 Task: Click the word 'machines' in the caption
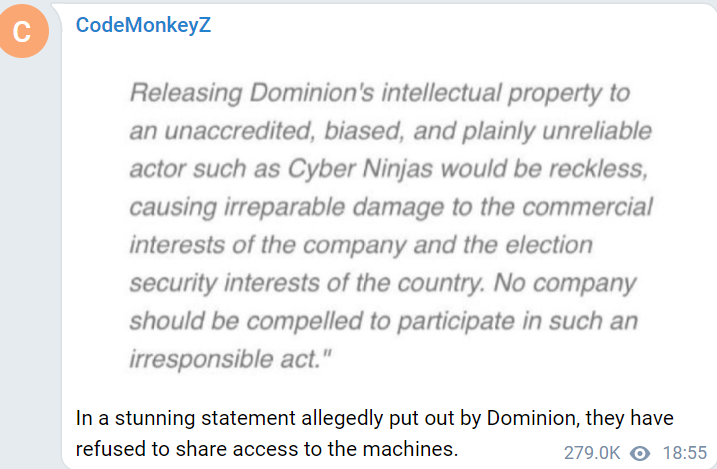coord(408,449)
